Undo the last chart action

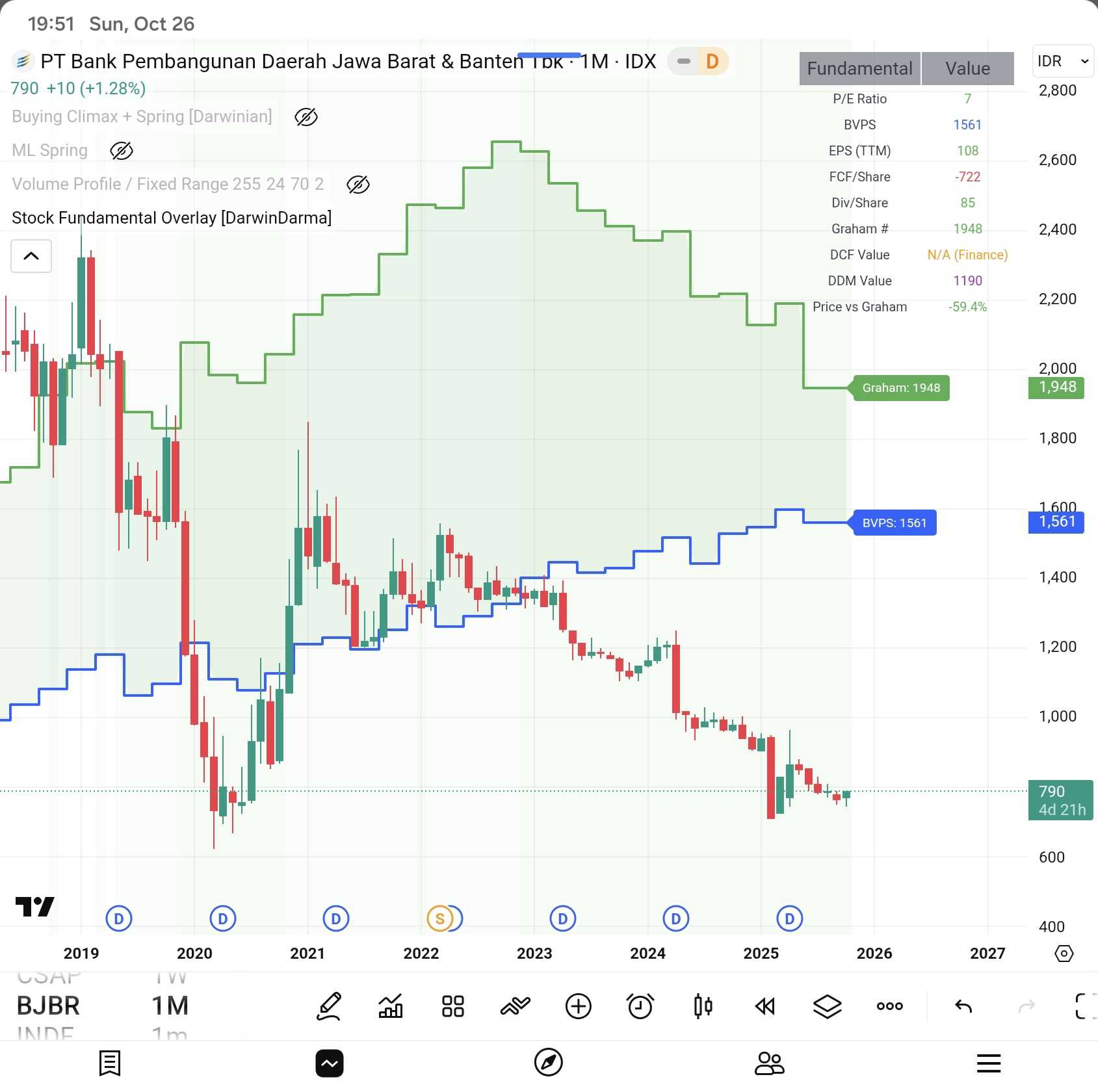pos(963,1006)
